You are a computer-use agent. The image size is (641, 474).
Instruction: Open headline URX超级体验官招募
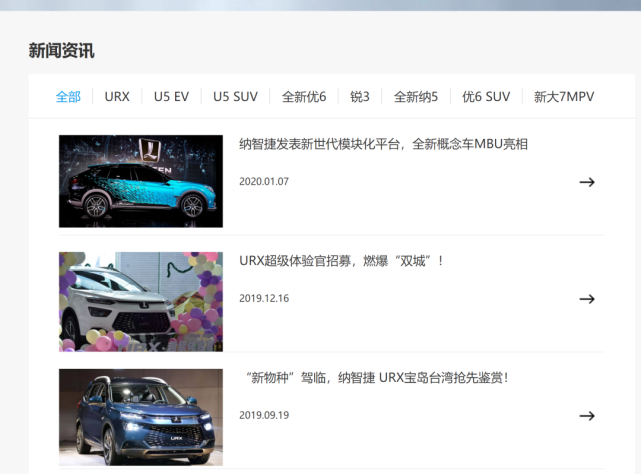tap(341, 261)
